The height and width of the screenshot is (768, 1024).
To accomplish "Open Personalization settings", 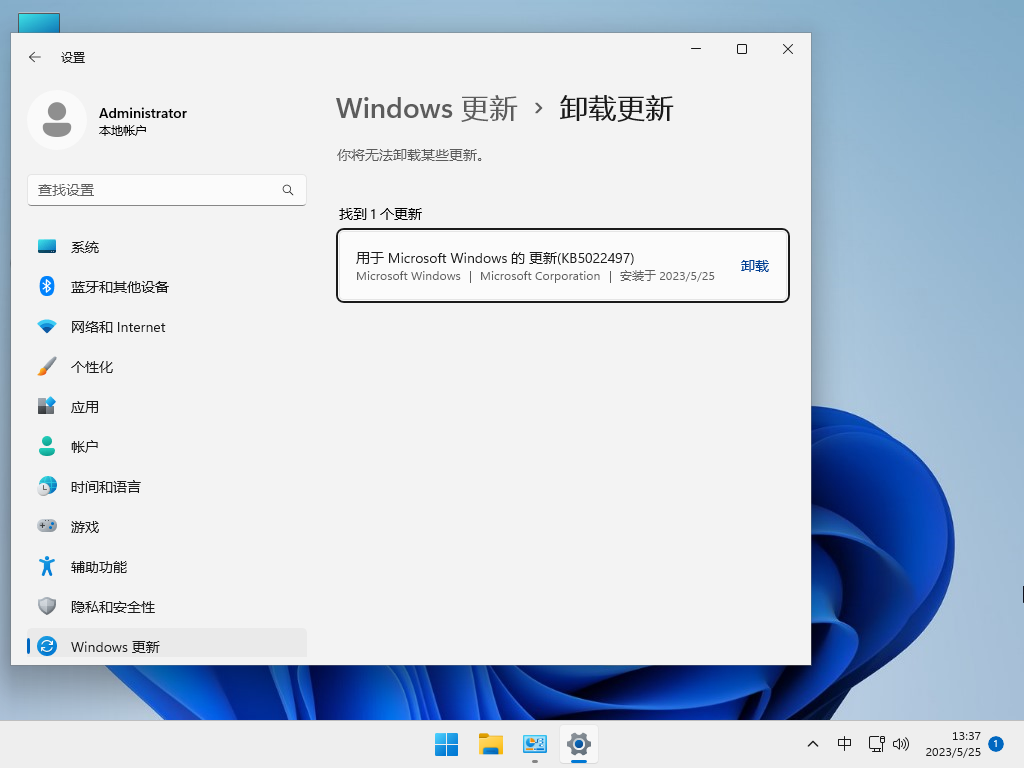I will tap(95, 366).
